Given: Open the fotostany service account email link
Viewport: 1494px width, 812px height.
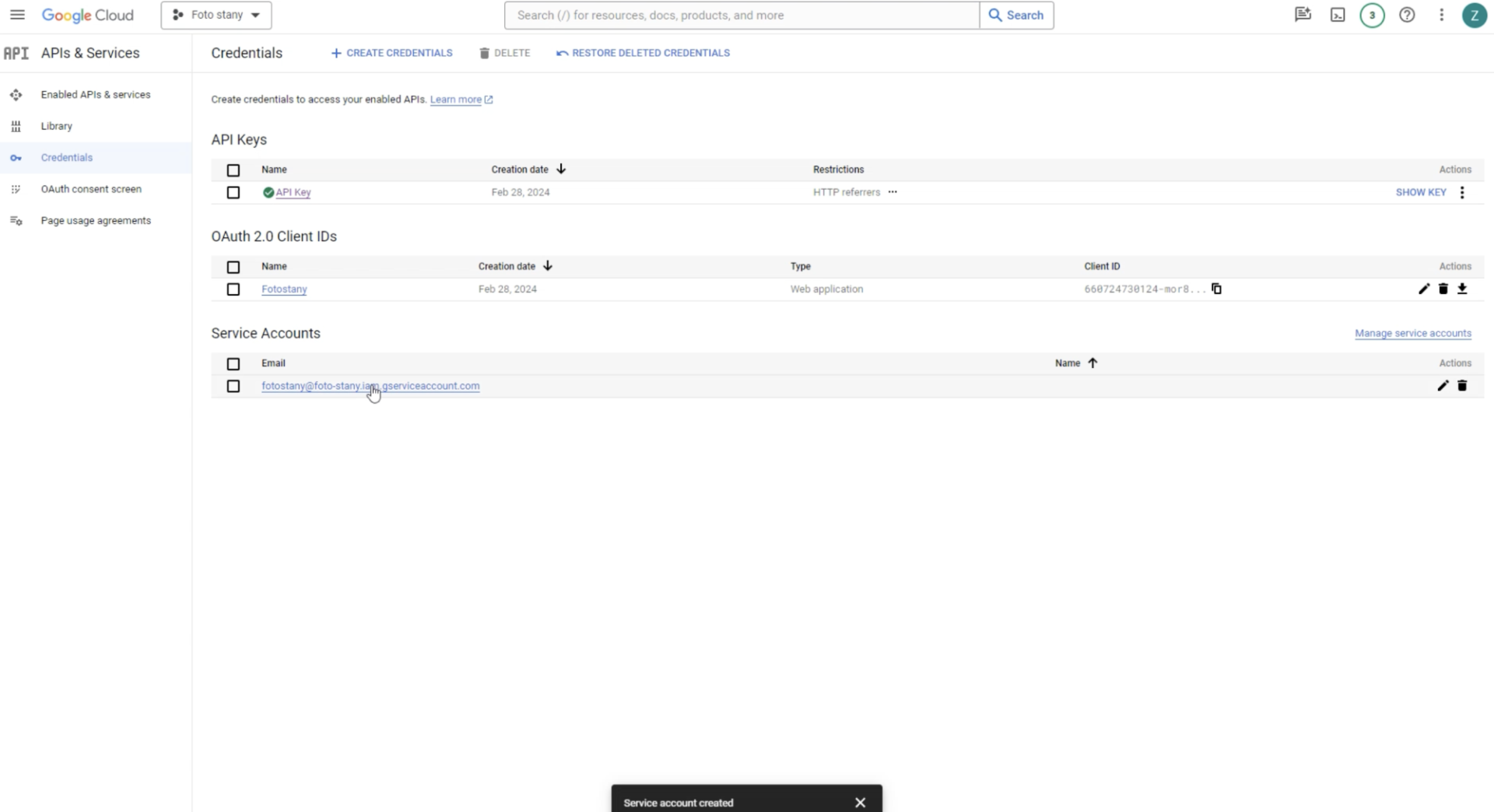Looking at the screenshot, I should pyautogui.click(x=370, y=386).
